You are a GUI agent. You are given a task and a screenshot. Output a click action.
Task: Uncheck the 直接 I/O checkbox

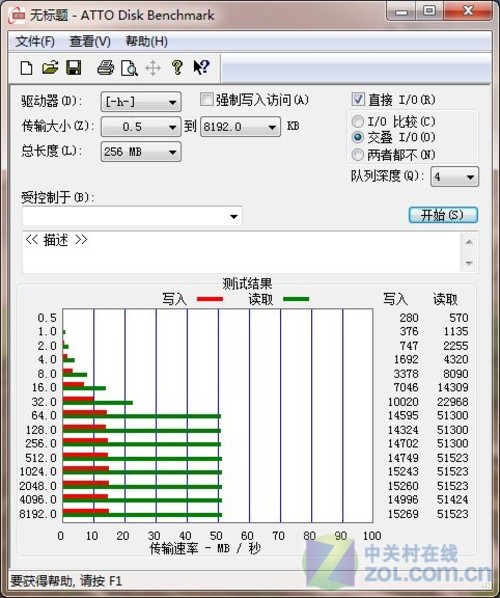tap(358, 99)
